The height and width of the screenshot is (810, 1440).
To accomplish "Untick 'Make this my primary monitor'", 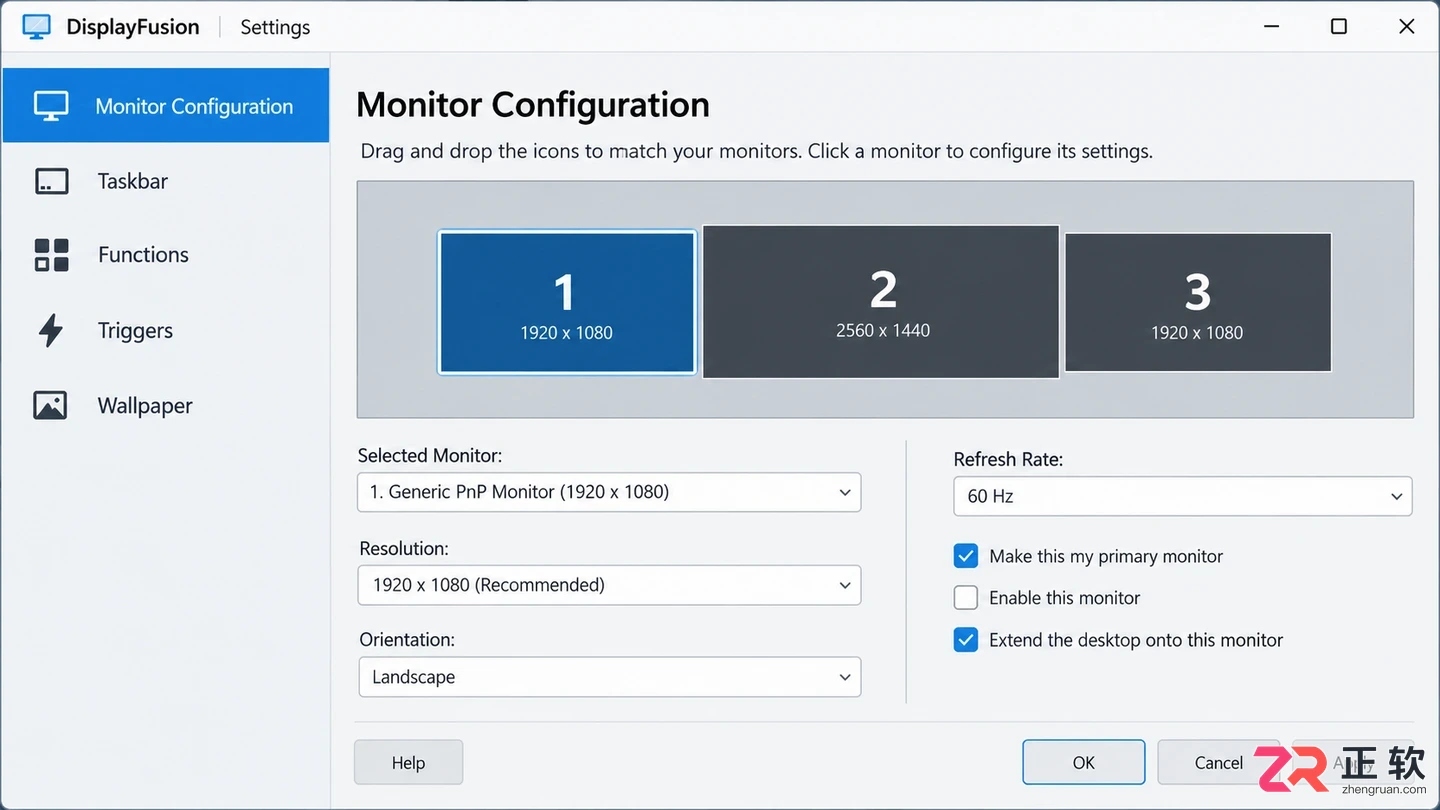I will 965,556.
